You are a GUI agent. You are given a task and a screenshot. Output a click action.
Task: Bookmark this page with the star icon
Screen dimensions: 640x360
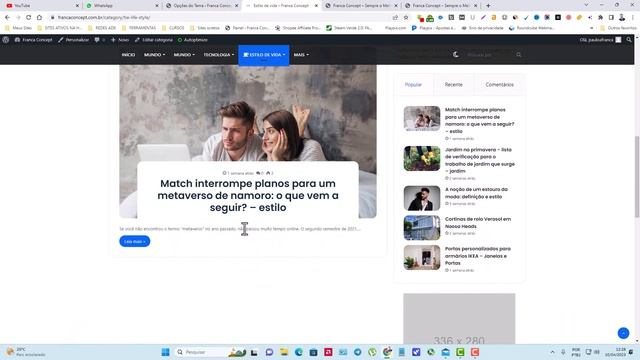(406, 18)
